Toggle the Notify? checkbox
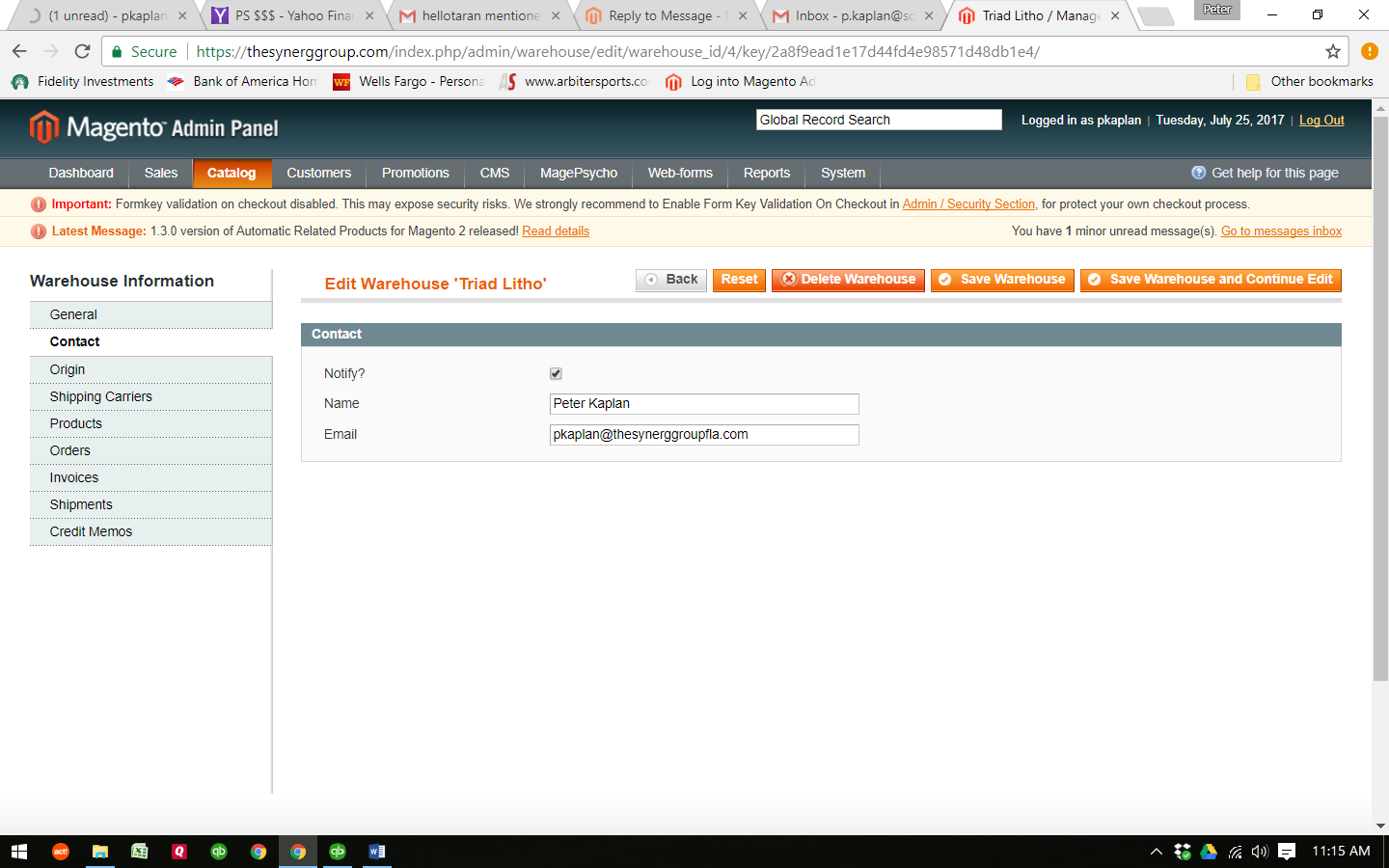This screenshot has height=868, width=1389. (x=555, y=373)
